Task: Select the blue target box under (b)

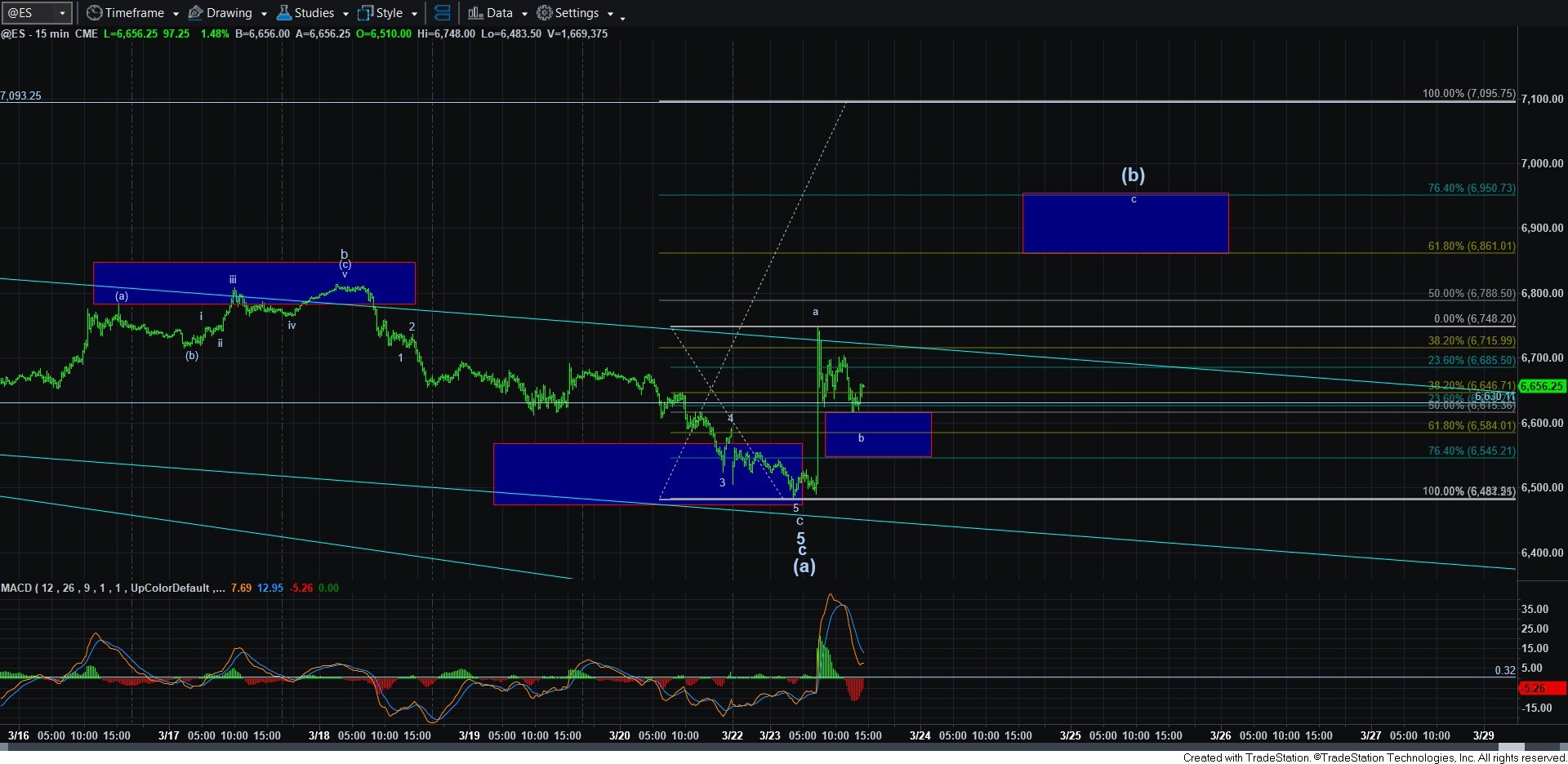Action: (x=1125, y=224)
